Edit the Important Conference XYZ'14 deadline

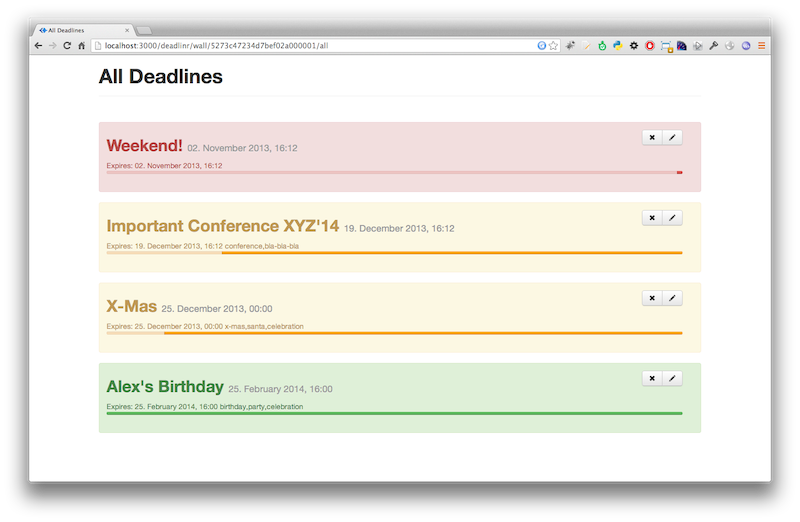(672, 218)
